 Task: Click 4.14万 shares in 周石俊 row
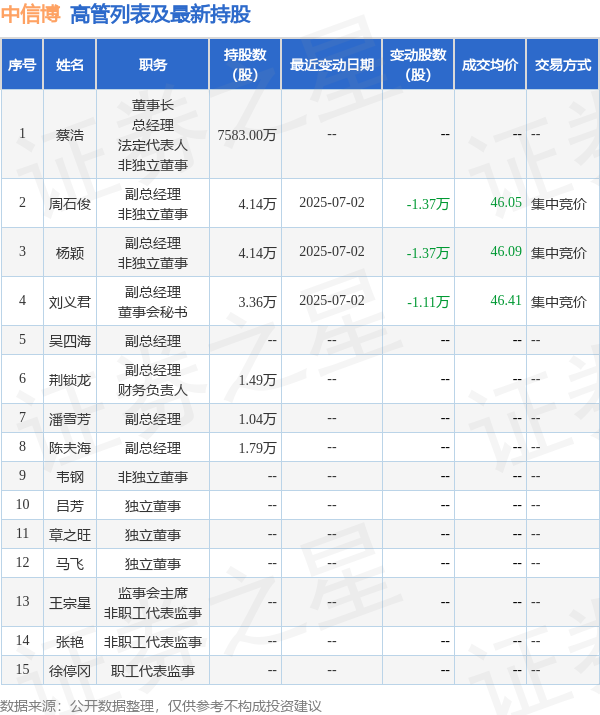pos(257,203)
